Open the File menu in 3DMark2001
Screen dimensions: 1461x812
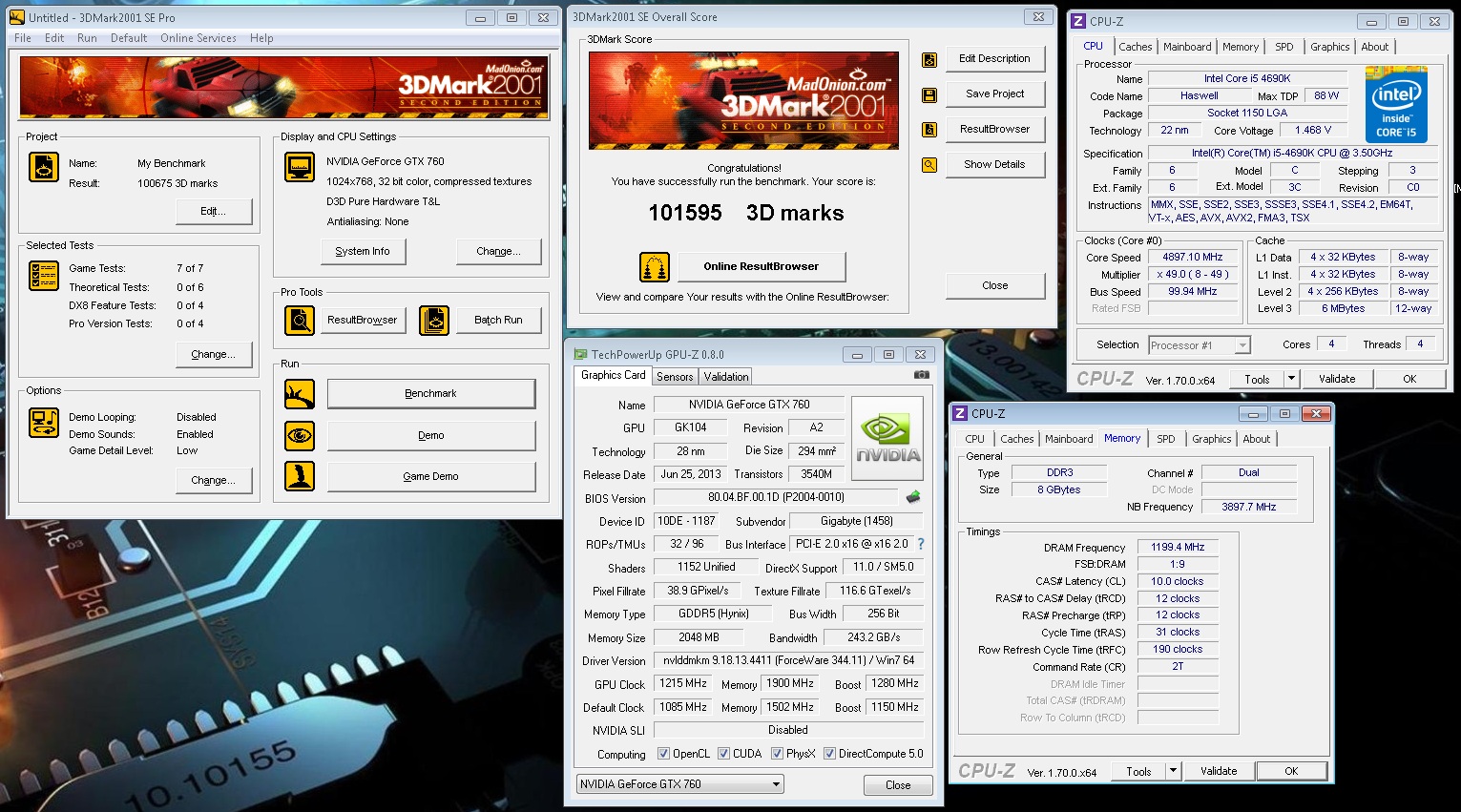[x=23, y=38]
